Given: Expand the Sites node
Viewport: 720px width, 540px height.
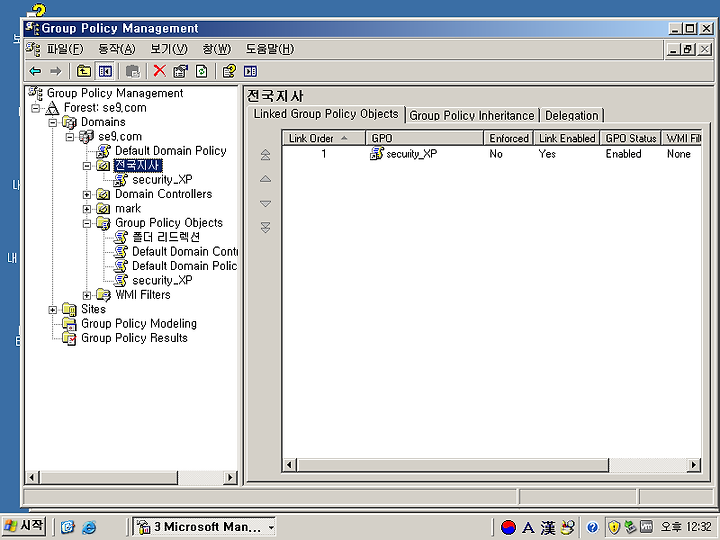Looking at the screenshot, I should [53, 310].
